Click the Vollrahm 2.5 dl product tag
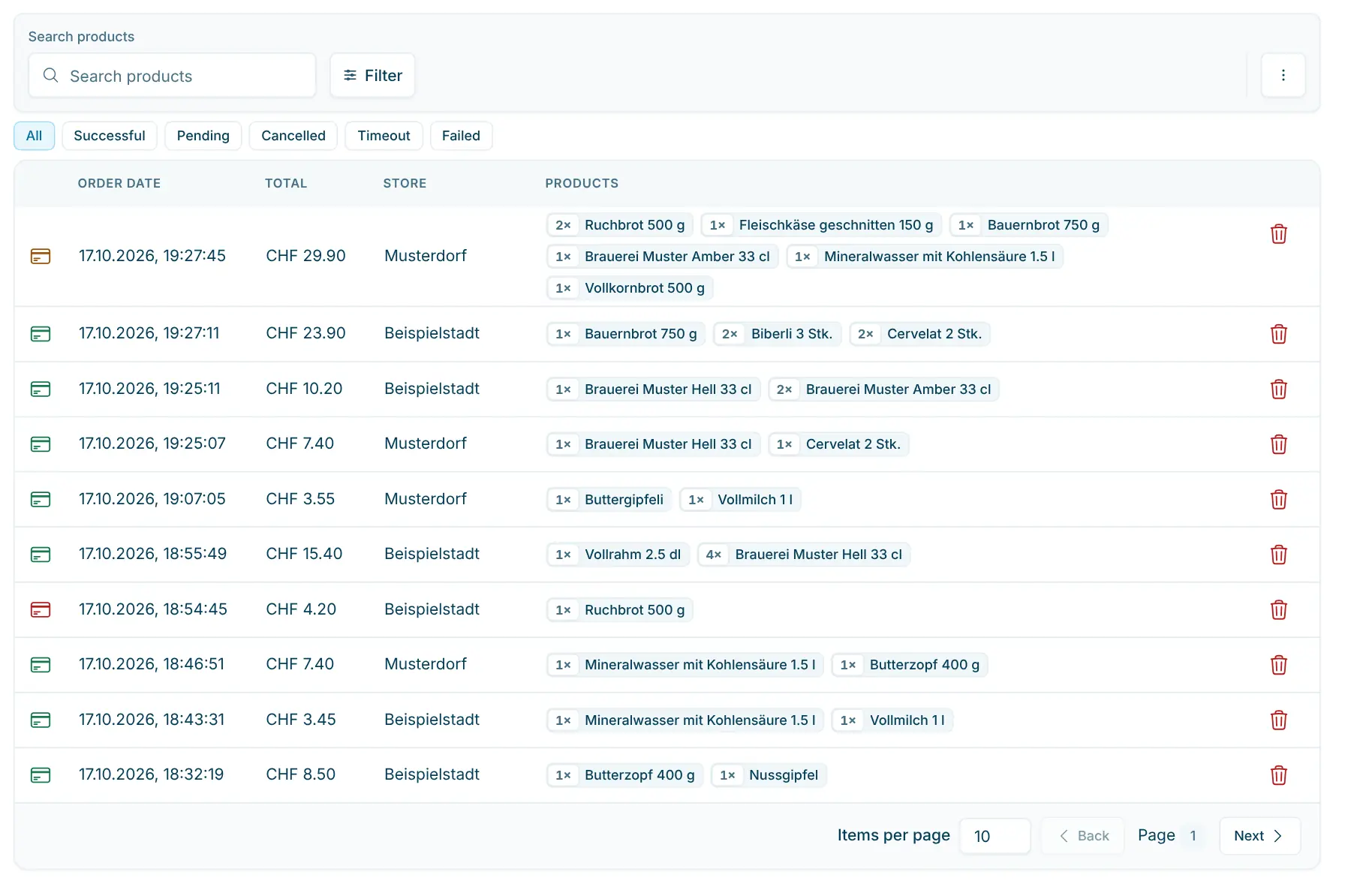This screenshot has width=1348, height=896. coord(618,555)
